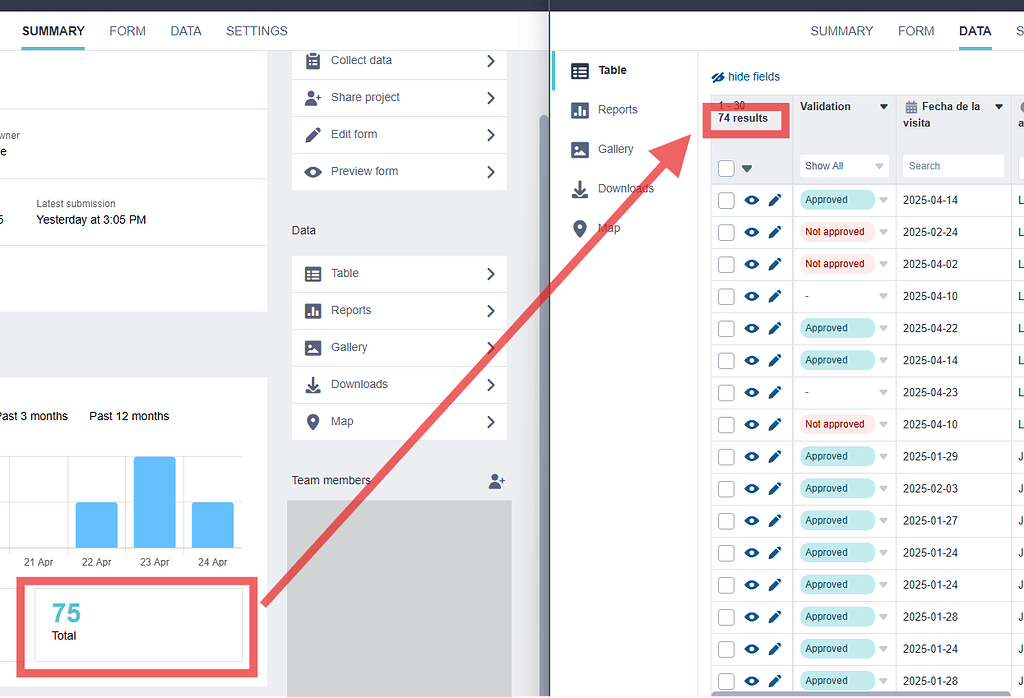Click the hide fields link
The height and width of the screenshot is (698, 1024).
click(x=752, y=76)
